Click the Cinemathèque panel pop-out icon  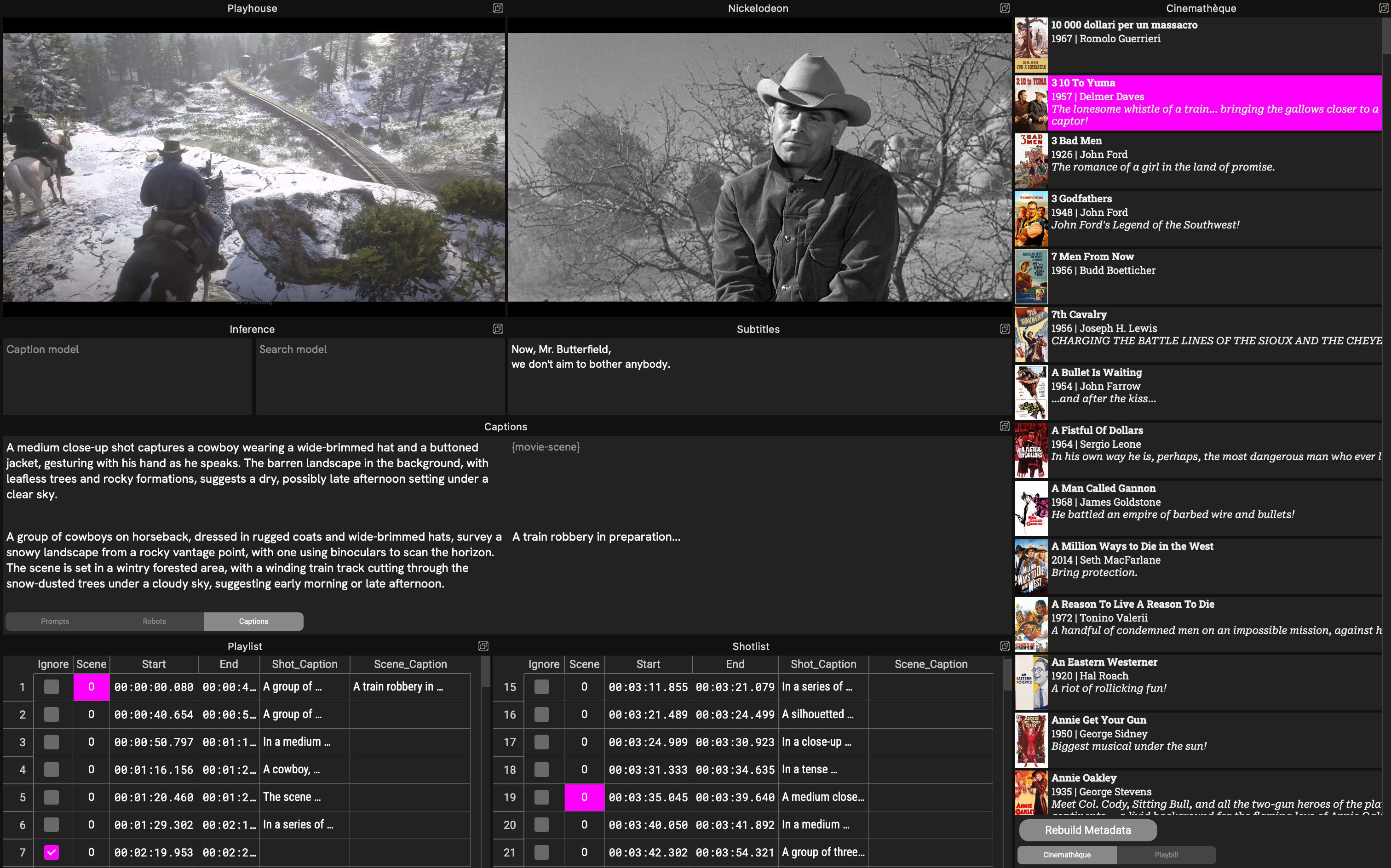point(1384,8)
